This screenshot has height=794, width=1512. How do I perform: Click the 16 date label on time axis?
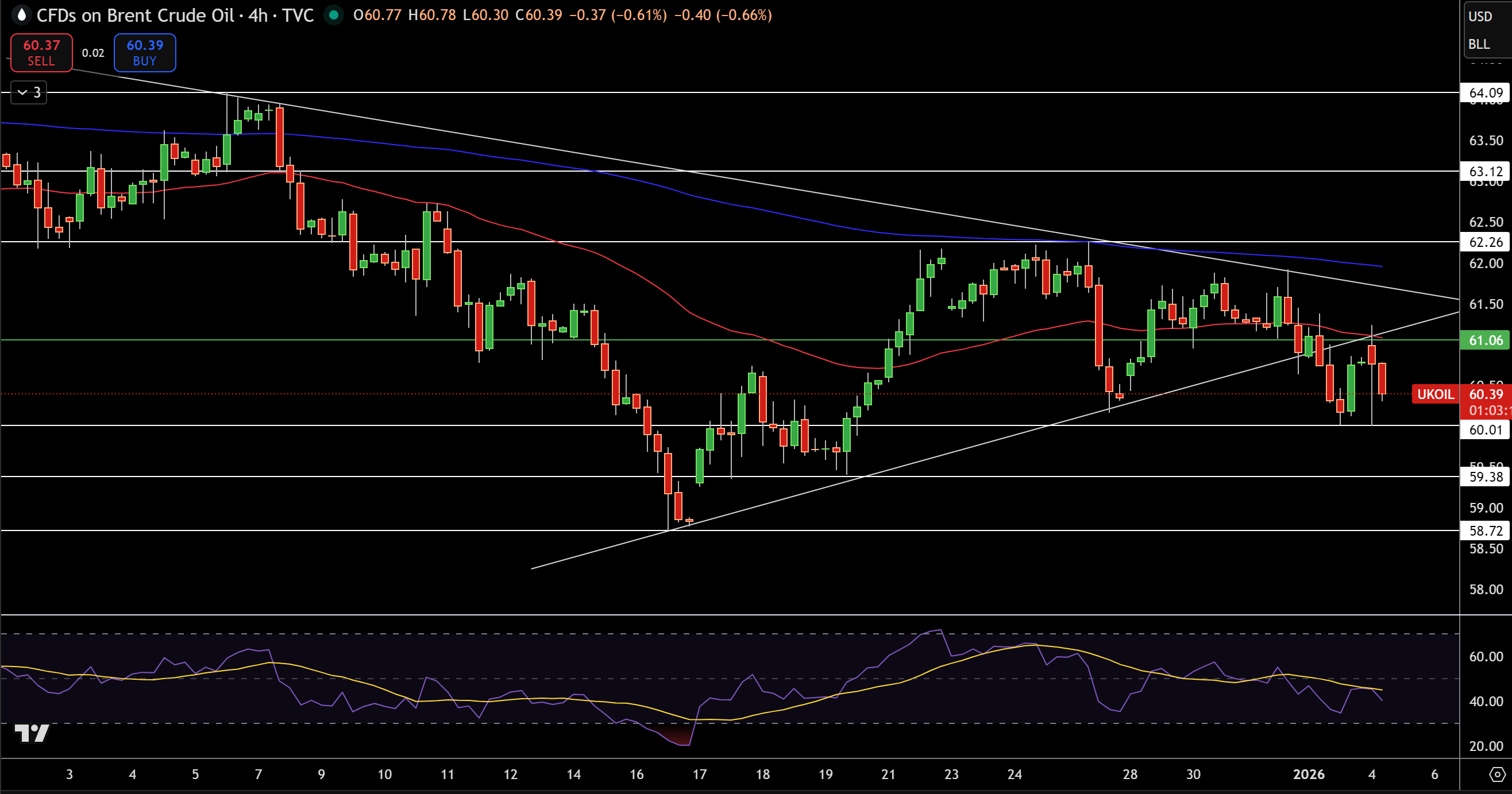(x=637, y=774)
